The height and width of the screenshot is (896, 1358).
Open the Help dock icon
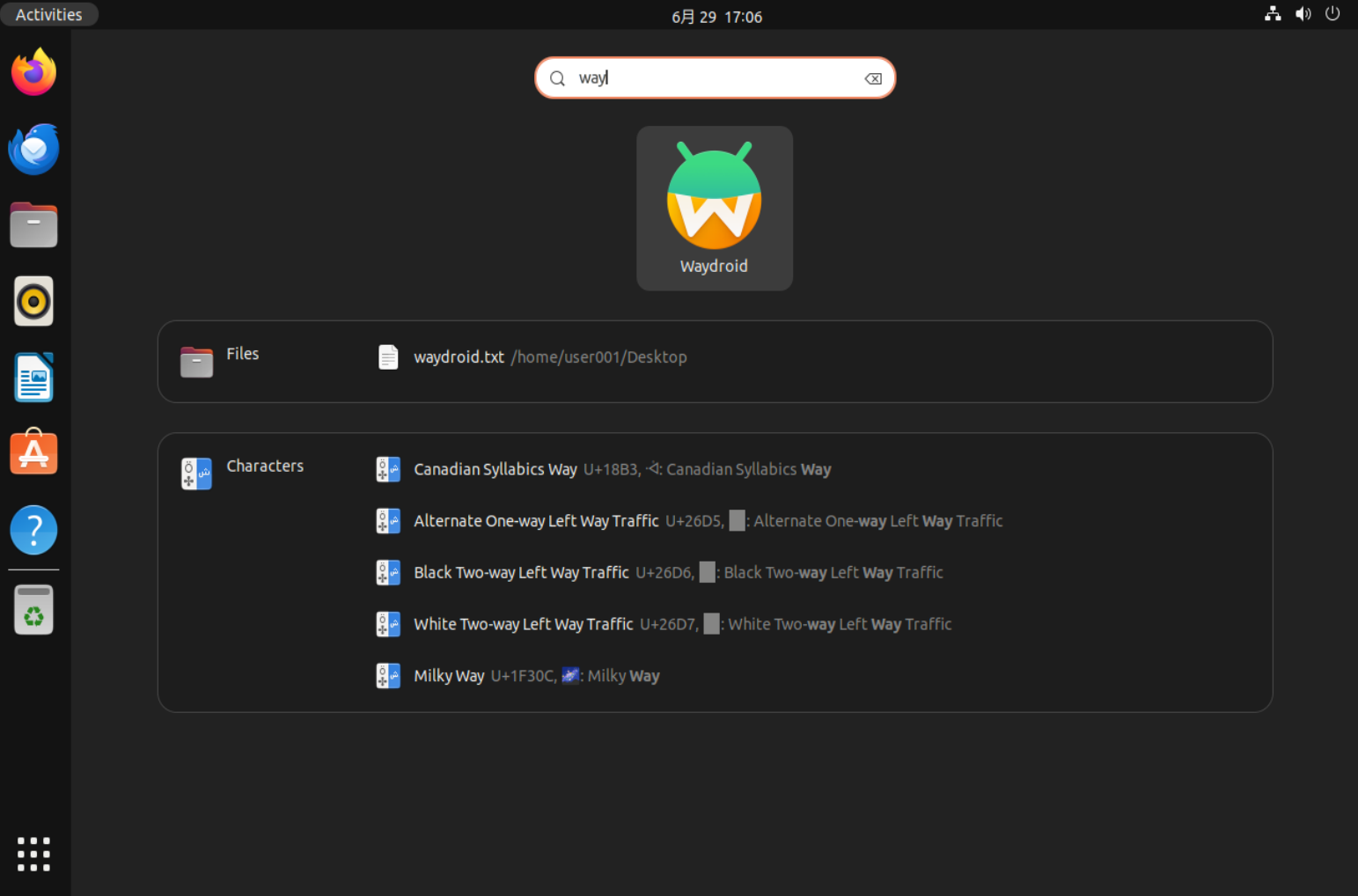coord(34,530)
